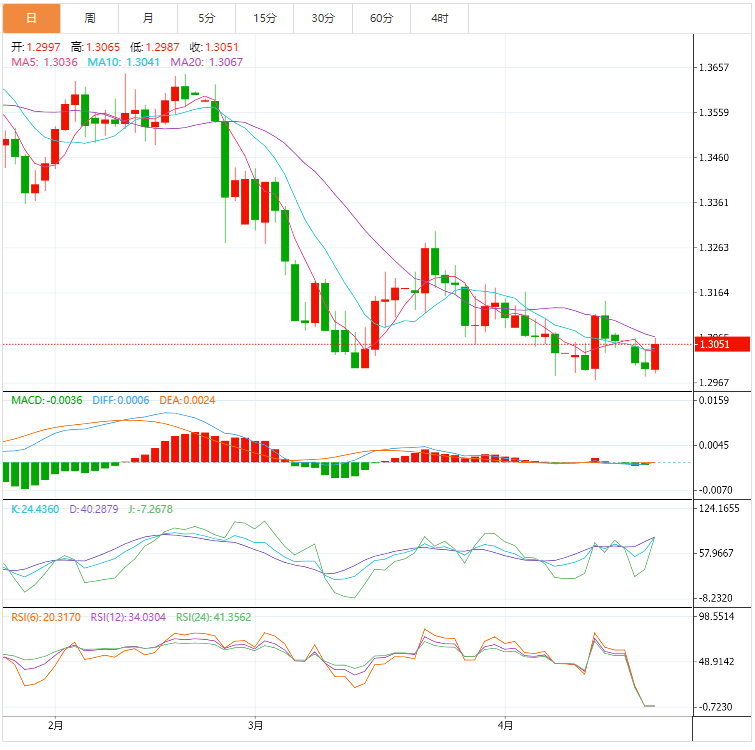The image size is (755, 750).
Task: Click the DEA 0.0024 indicator label
Action: coord(187,401)
